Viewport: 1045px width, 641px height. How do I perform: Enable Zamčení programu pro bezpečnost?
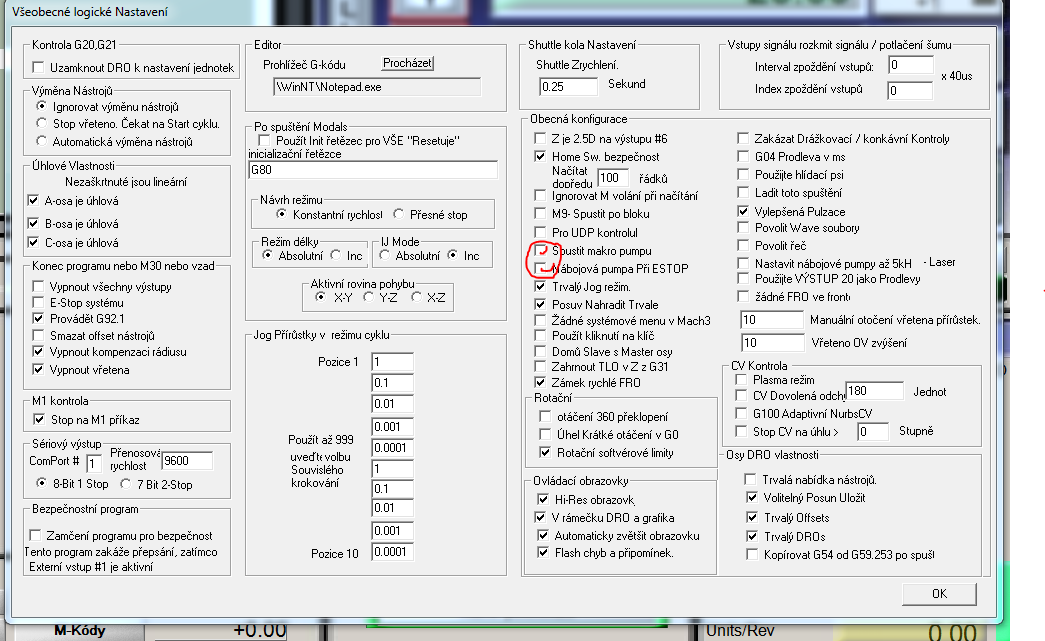(40, 537)
